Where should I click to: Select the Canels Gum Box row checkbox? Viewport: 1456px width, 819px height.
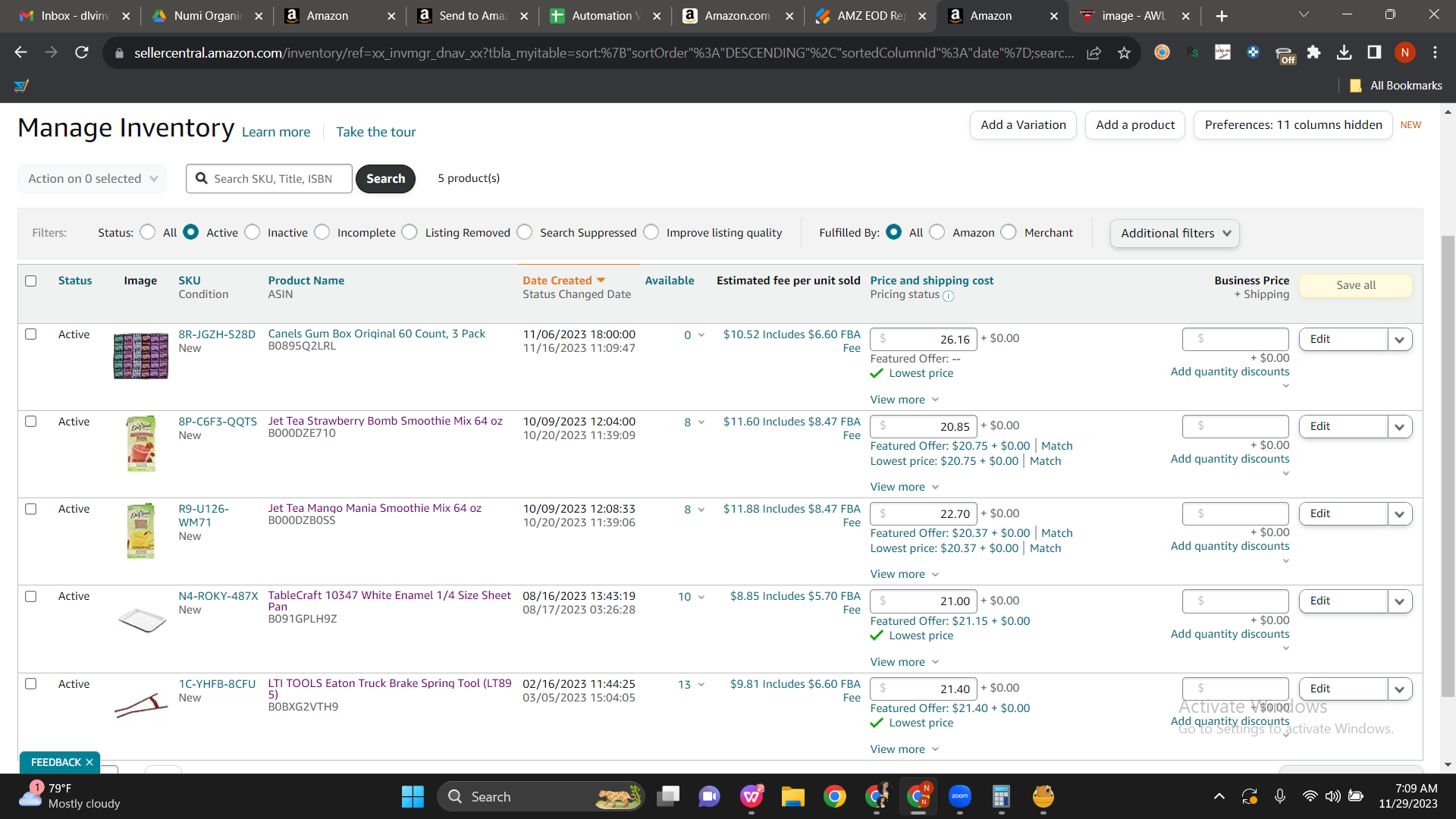tap(31, 334)
